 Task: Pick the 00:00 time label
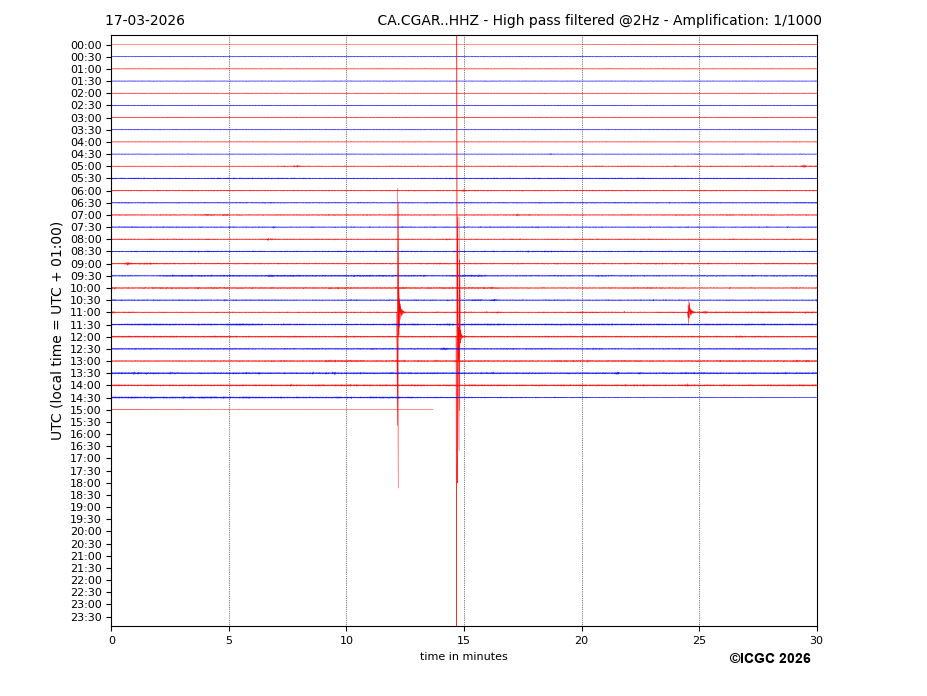pos(86,45)
